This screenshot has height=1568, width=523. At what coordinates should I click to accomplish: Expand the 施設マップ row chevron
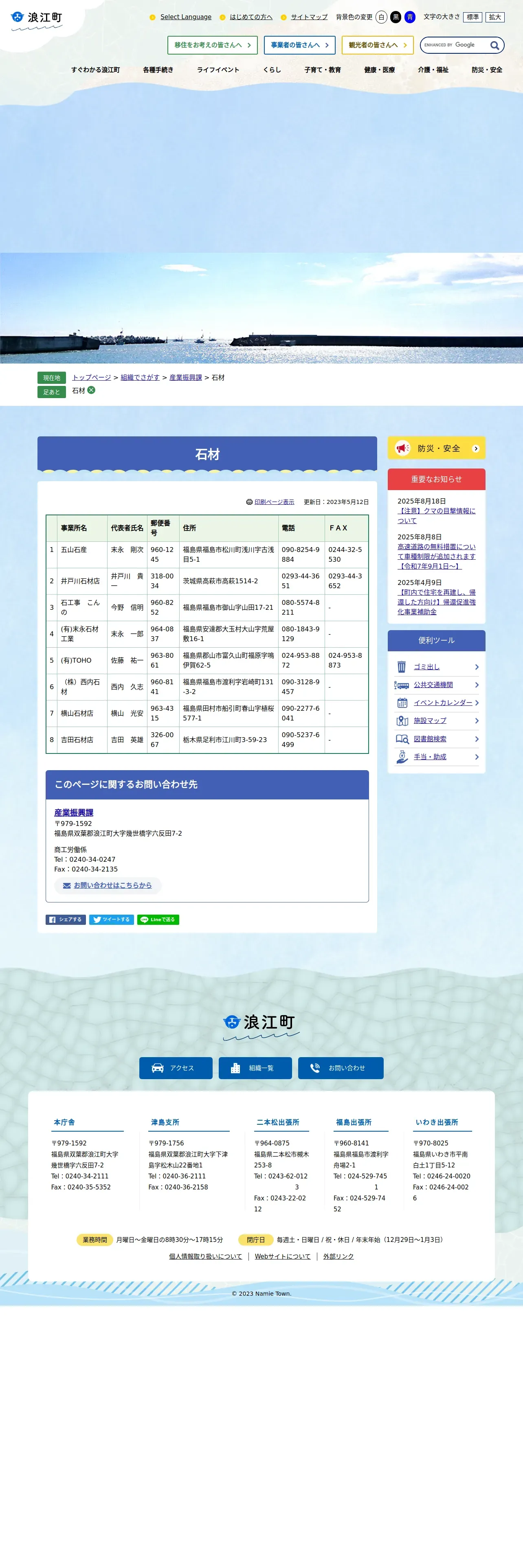click(477, 720)
